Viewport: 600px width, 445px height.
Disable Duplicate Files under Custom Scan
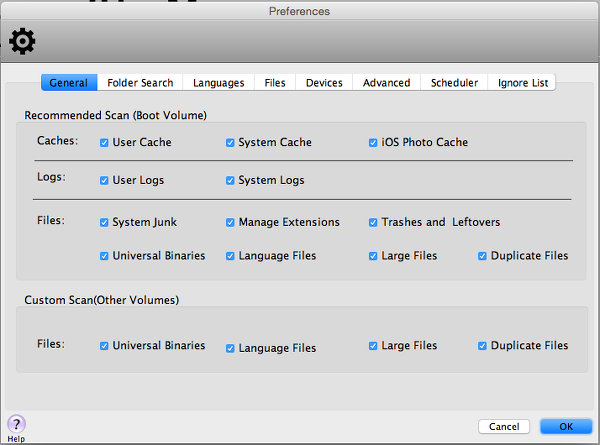[482, 346]
